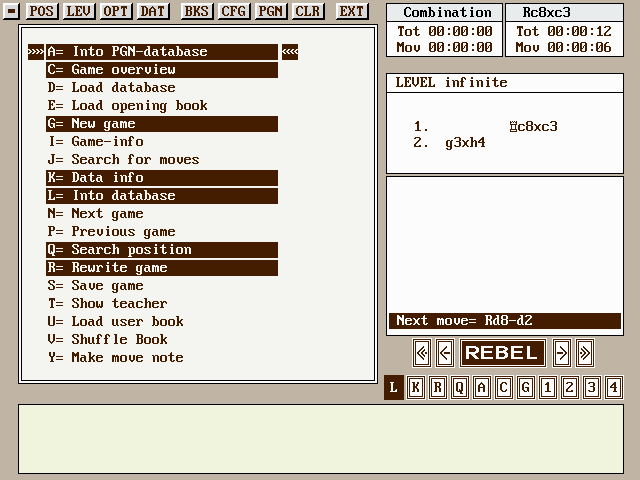
Task: Click the REBEL logo button
Action: (502, 352)
